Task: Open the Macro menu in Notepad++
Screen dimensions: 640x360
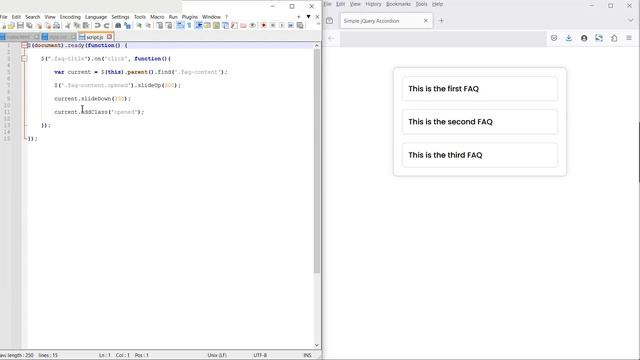Action: (x=157, y=17)
